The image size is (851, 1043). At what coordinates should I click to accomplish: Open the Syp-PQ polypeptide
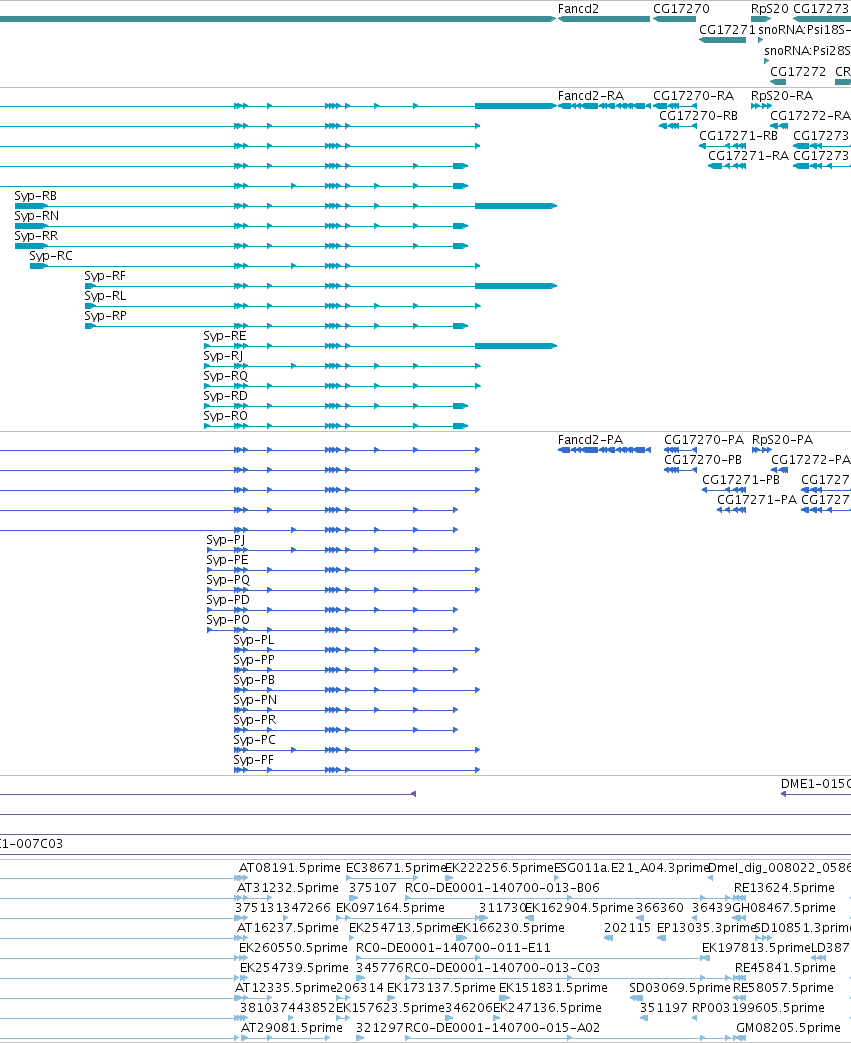(x=343, y=590)
